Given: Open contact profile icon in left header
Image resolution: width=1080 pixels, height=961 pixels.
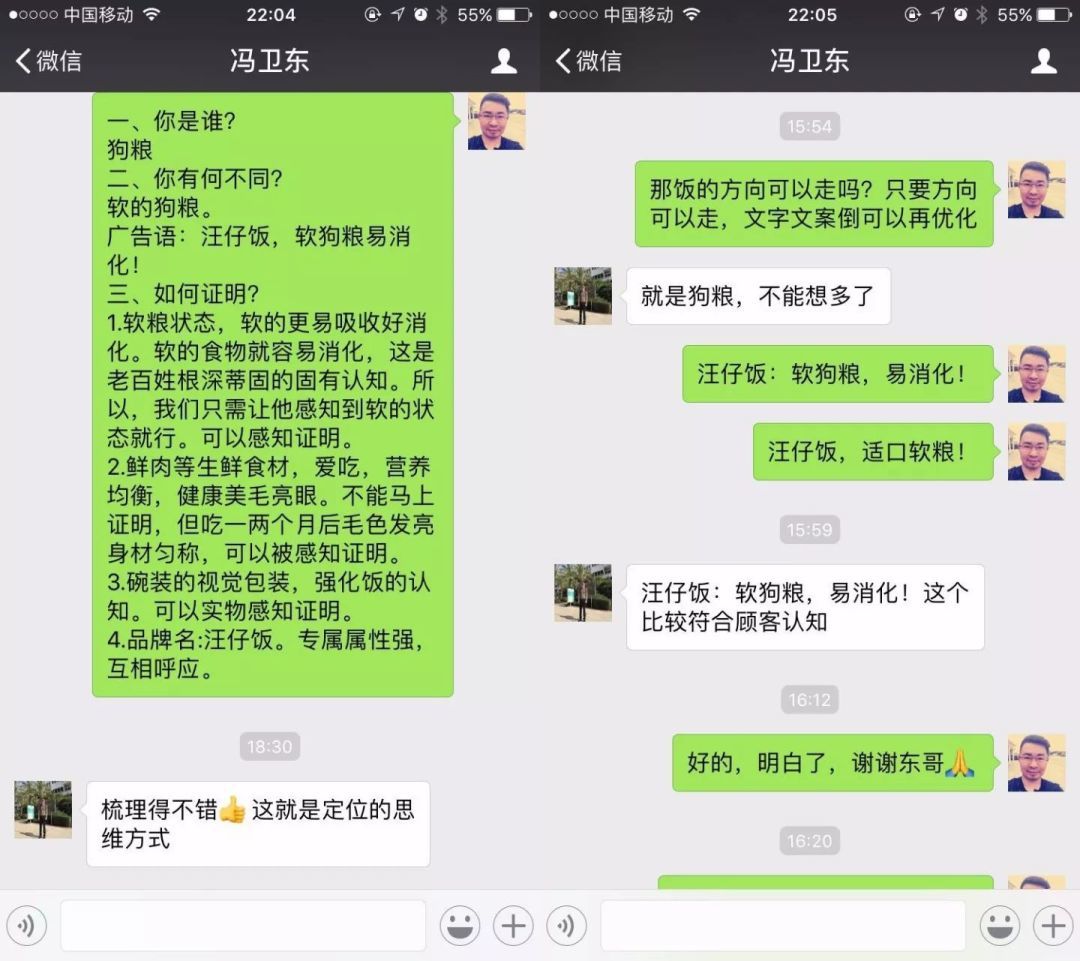Looking at the screenshot, I should point(503,61).
